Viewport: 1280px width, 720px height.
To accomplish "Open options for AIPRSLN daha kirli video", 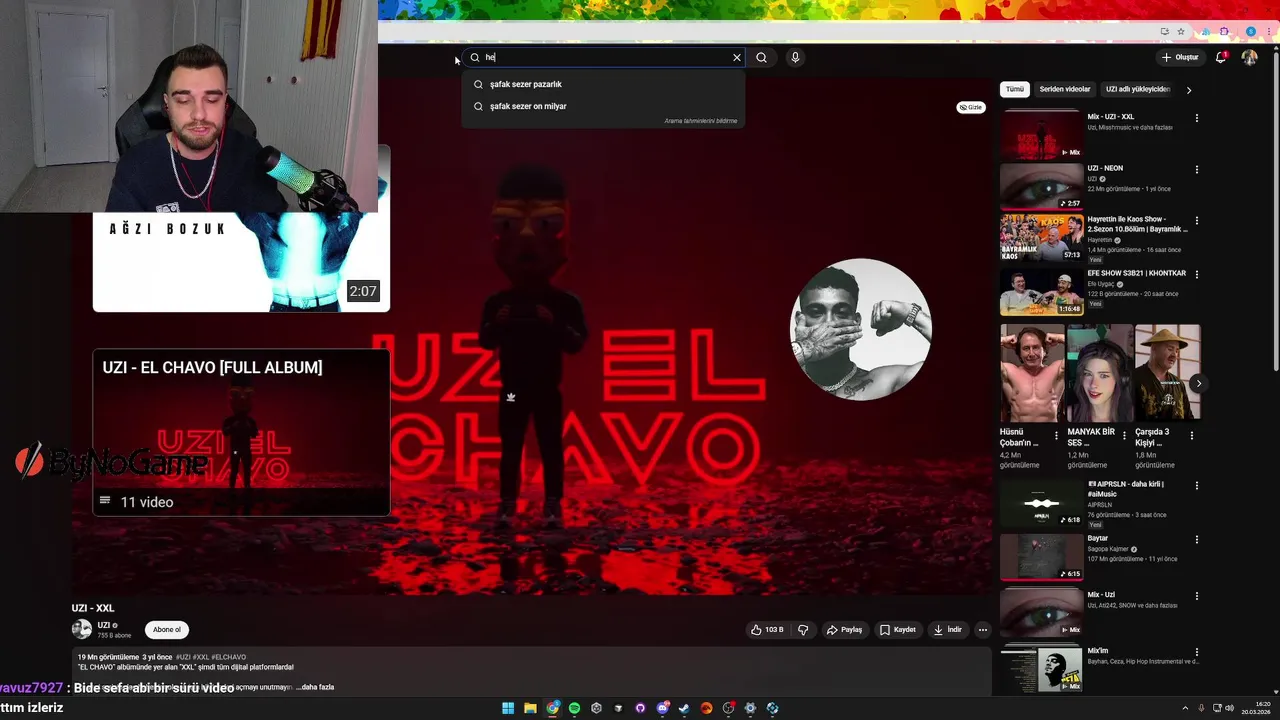I will coord(1197,485).
